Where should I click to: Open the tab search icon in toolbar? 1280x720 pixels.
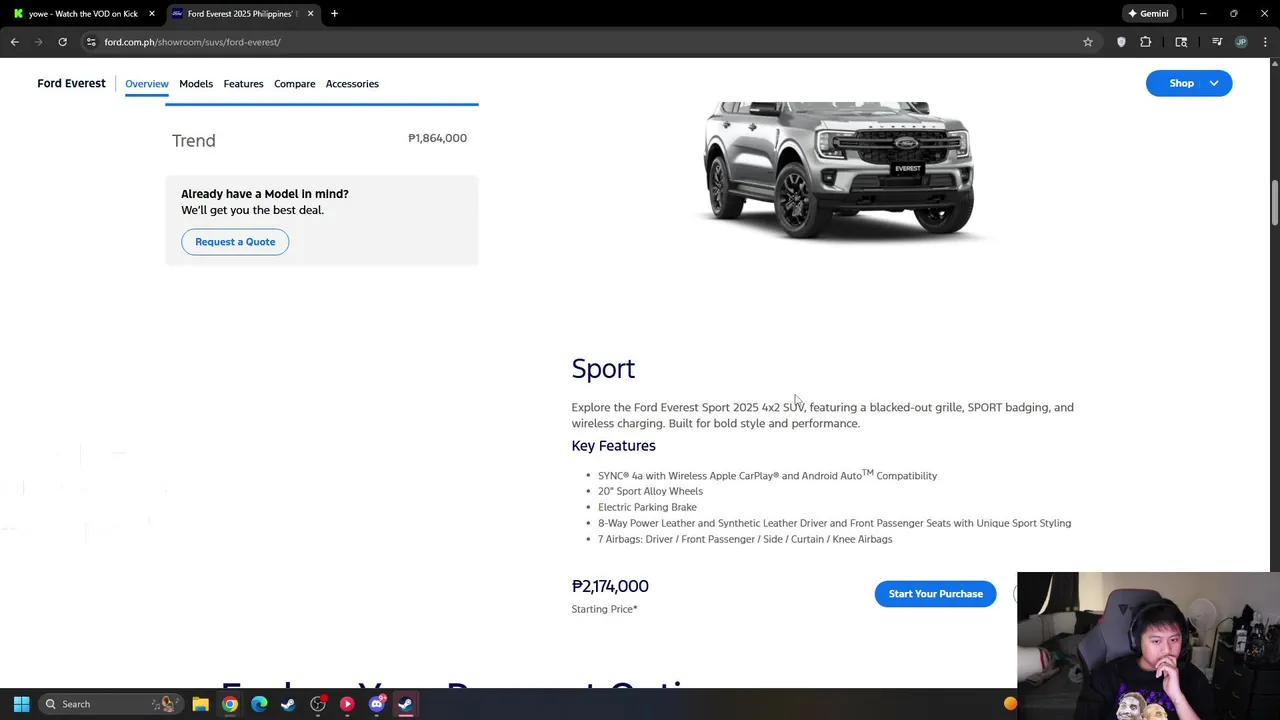click(x=1181, y=42)
